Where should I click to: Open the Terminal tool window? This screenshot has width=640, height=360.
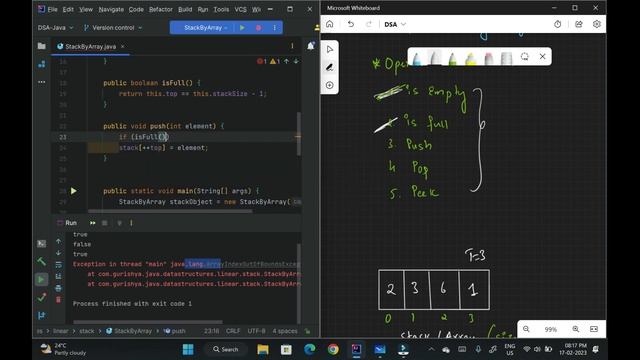click(x=42, y=244)
